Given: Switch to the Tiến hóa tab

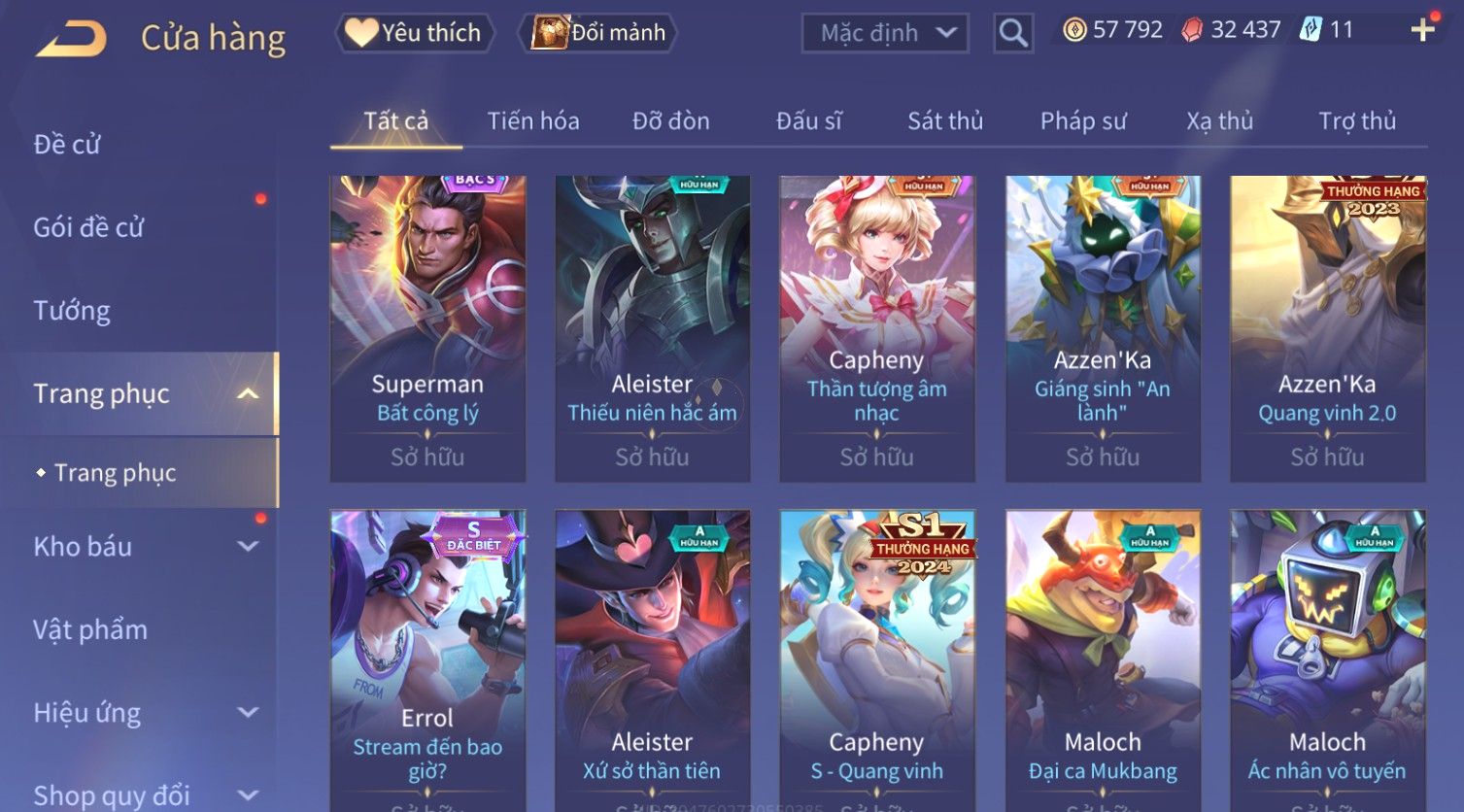Looking at the screenshot, I should tap(533, 121).
